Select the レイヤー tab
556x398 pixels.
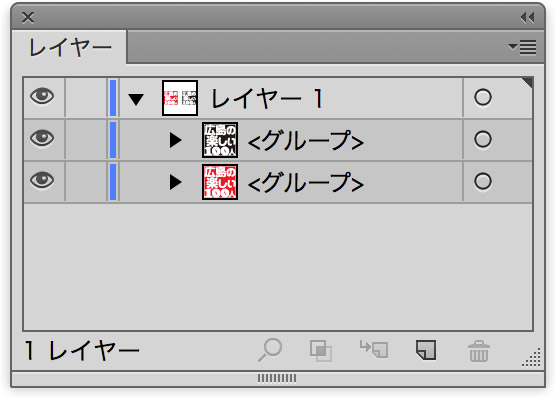(70, 48)
